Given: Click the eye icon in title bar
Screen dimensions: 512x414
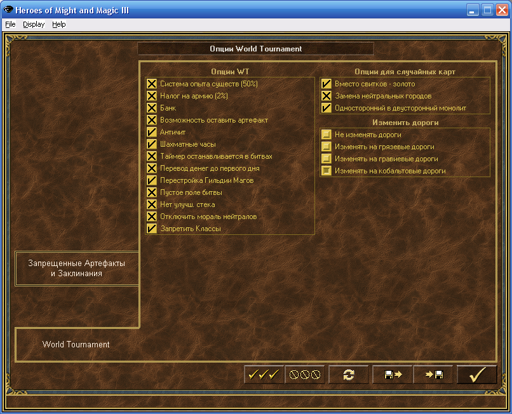Looking at the screenshot, I should (8, 10).
